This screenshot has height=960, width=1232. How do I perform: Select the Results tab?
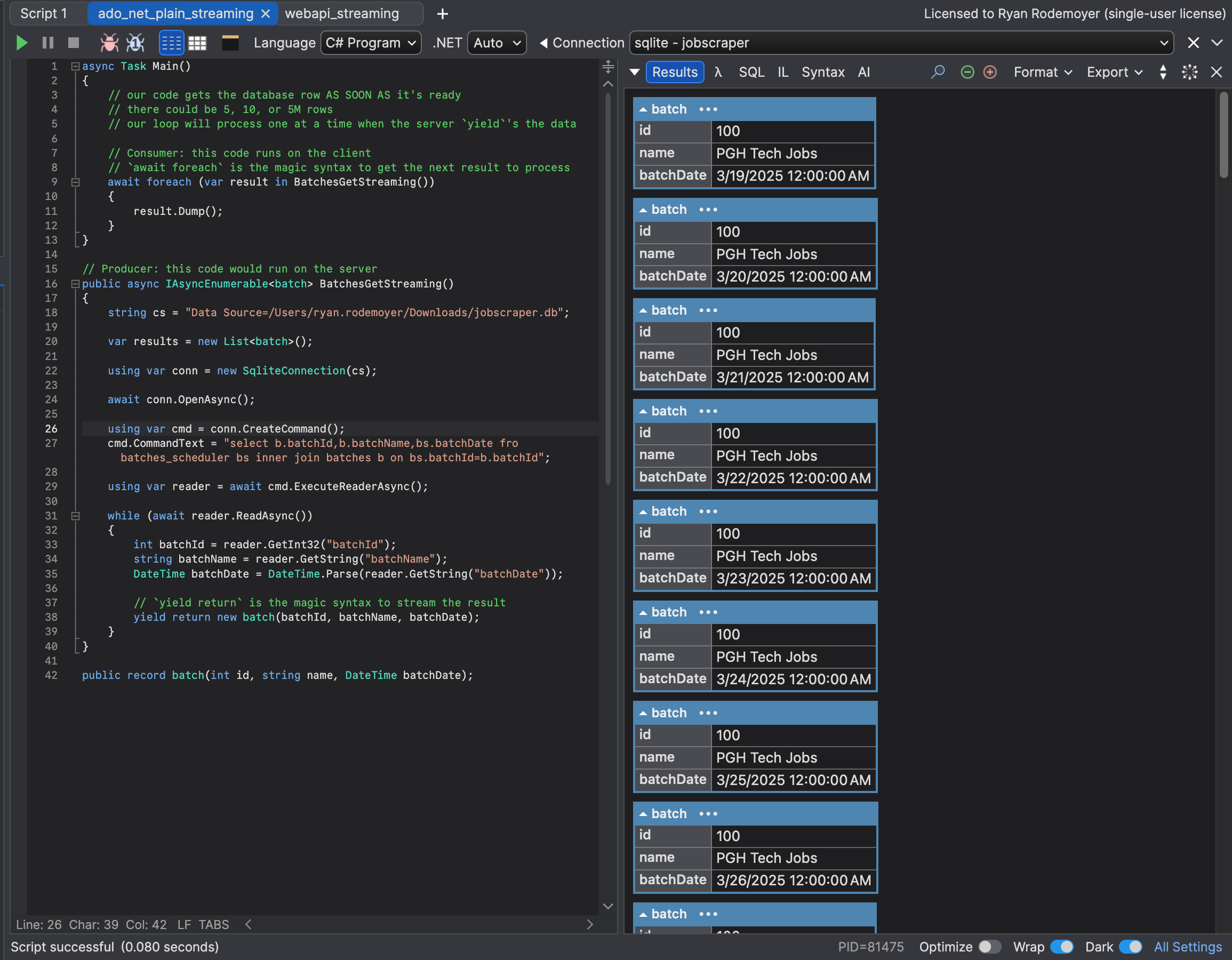pos(675,72)
